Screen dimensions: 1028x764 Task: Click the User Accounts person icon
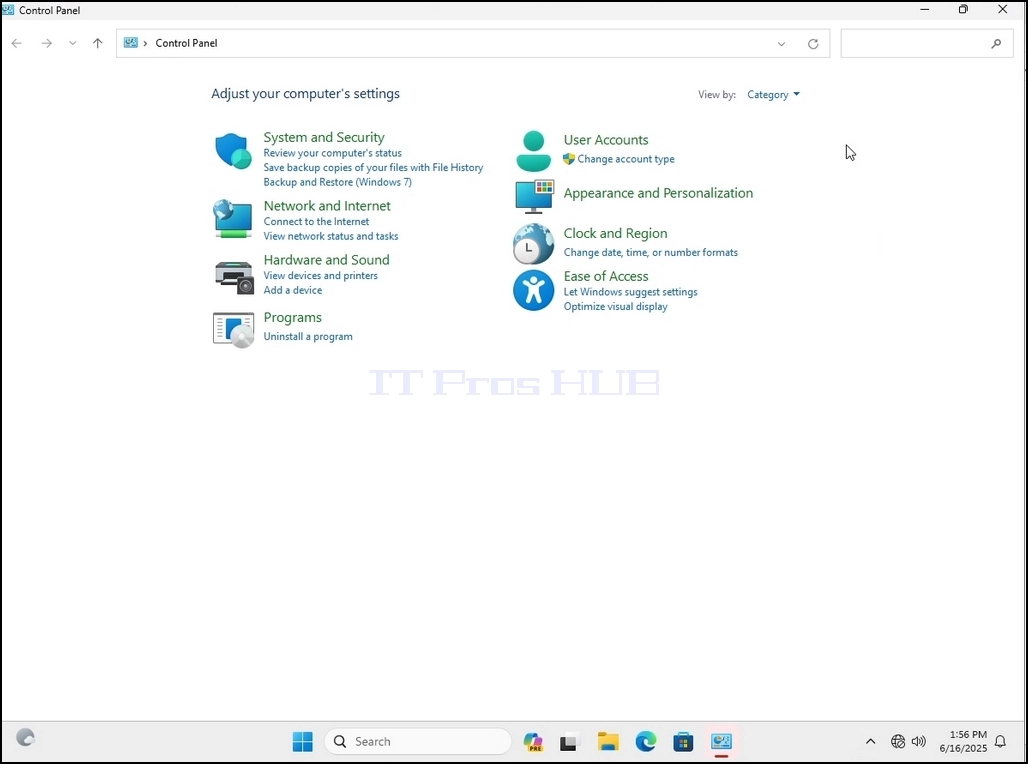[533, 151]
